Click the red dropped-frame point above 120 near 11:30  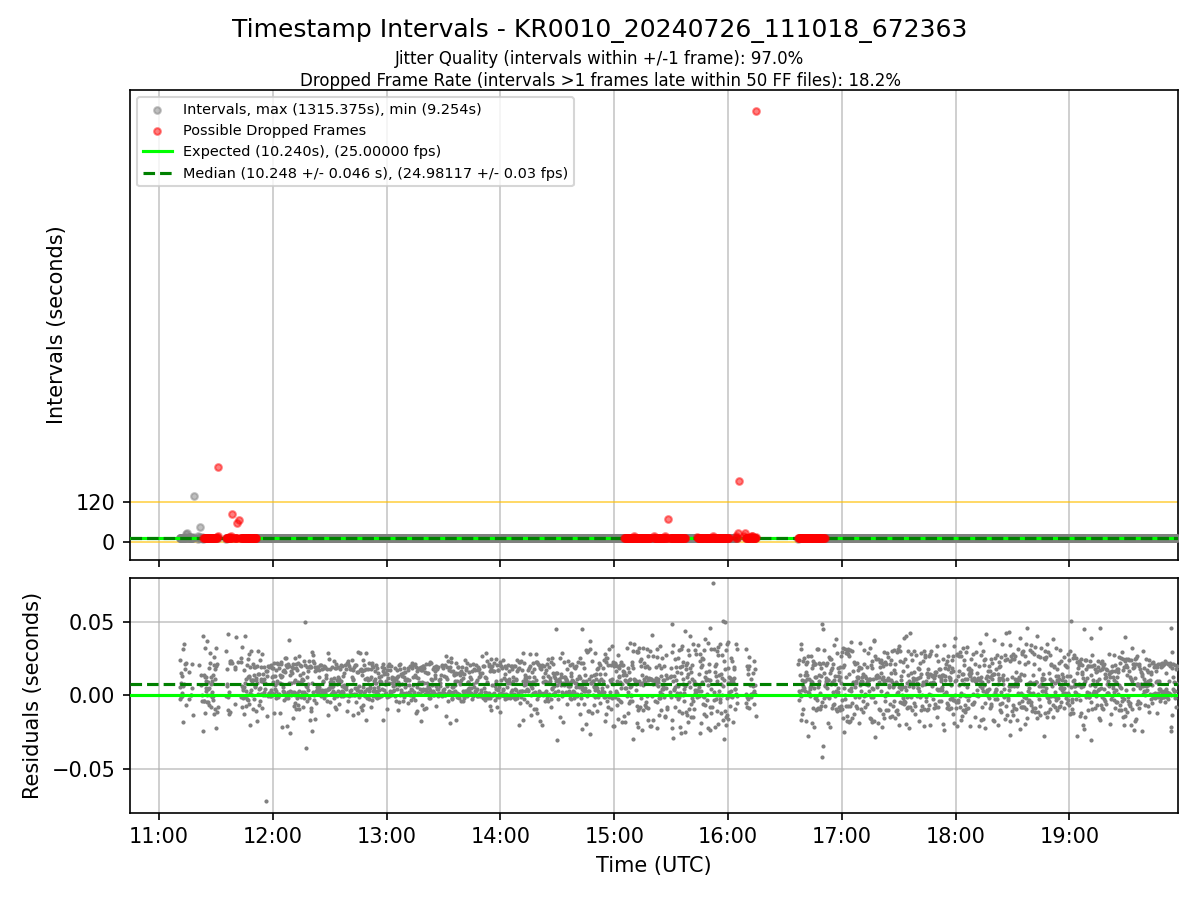(218, 467)
